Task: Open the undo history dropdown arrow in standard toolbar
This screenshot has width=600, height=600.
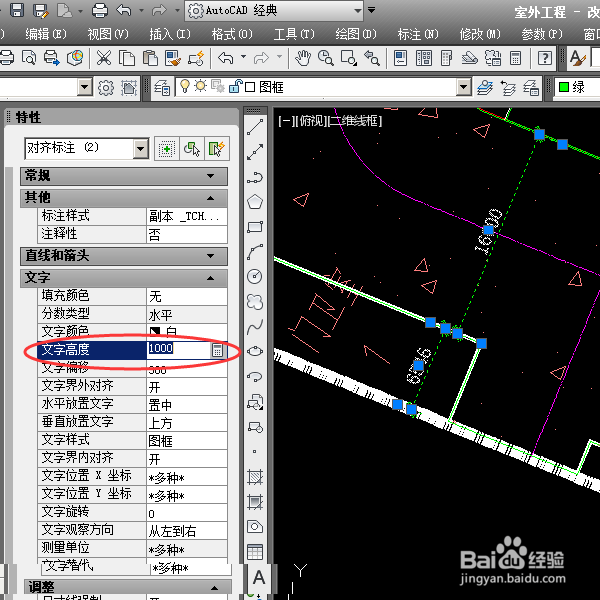Action: pyautogui.click(x=243, y=57)
